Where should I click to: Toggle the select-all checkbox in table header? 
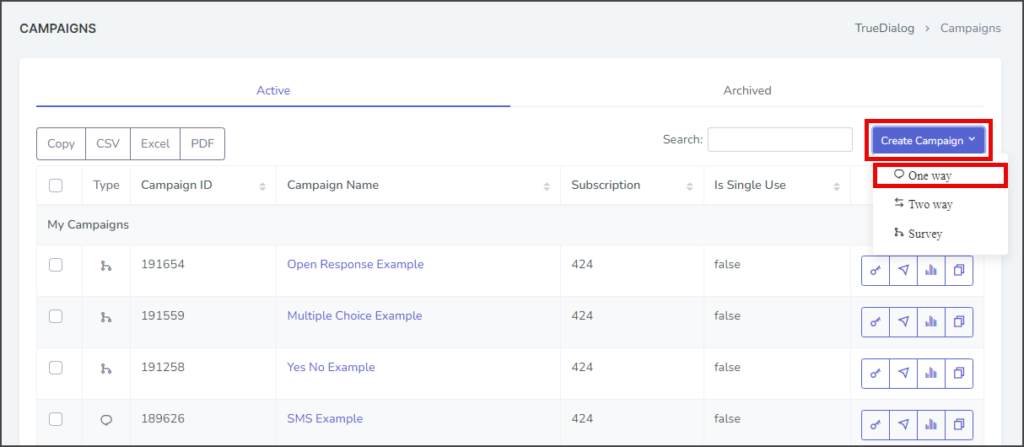click(x=56, y=186)
